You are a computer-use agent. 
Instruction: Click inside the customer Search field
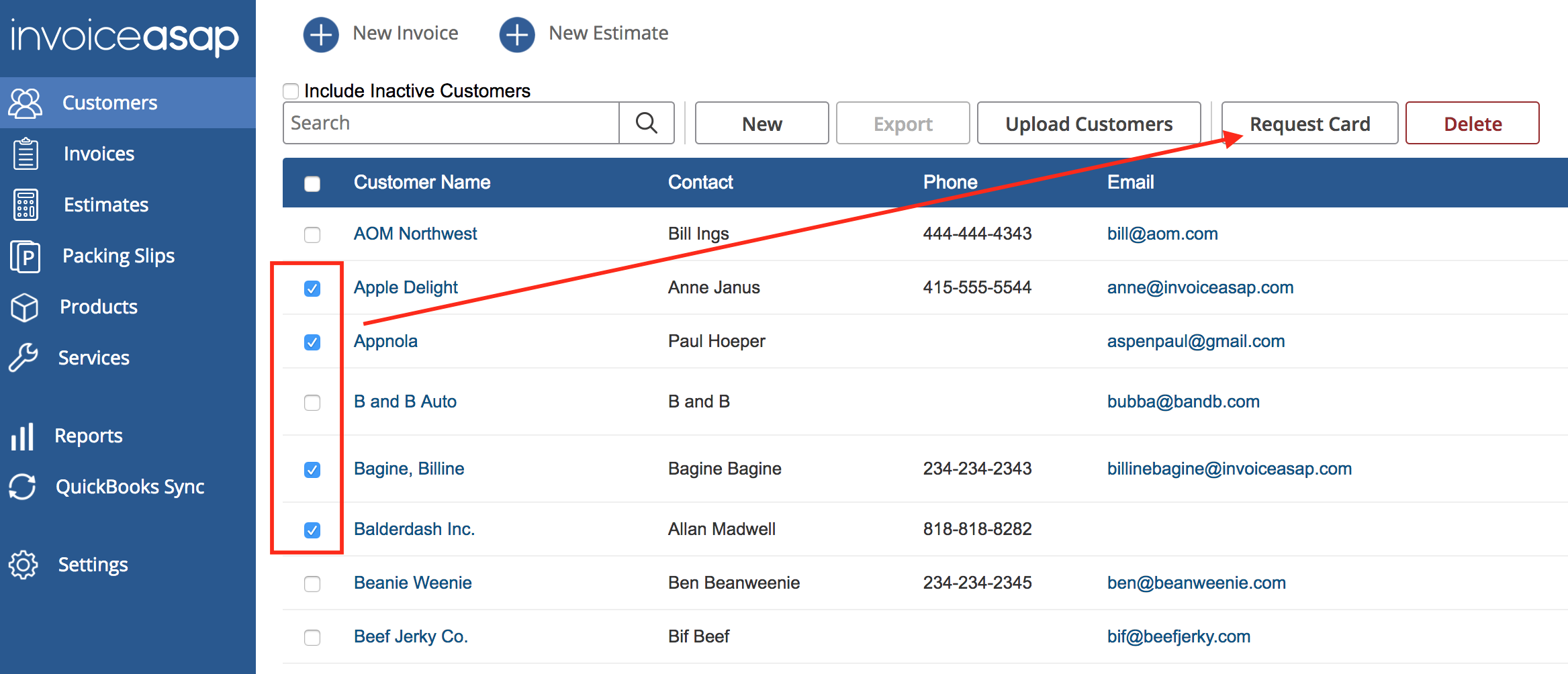click(451, 124)
